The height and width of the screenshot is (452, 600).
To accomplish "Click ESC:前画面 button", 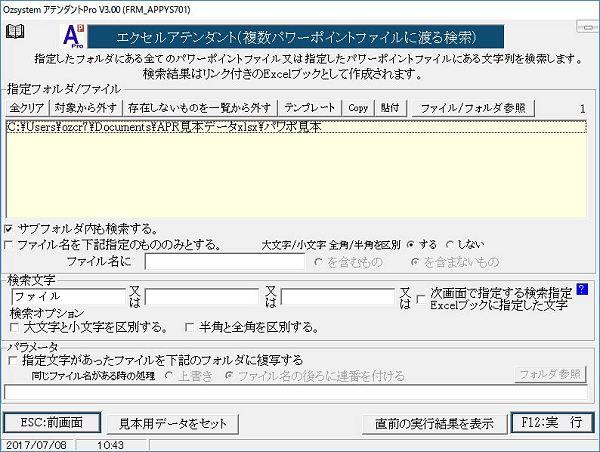I will (x=52, y=423).
